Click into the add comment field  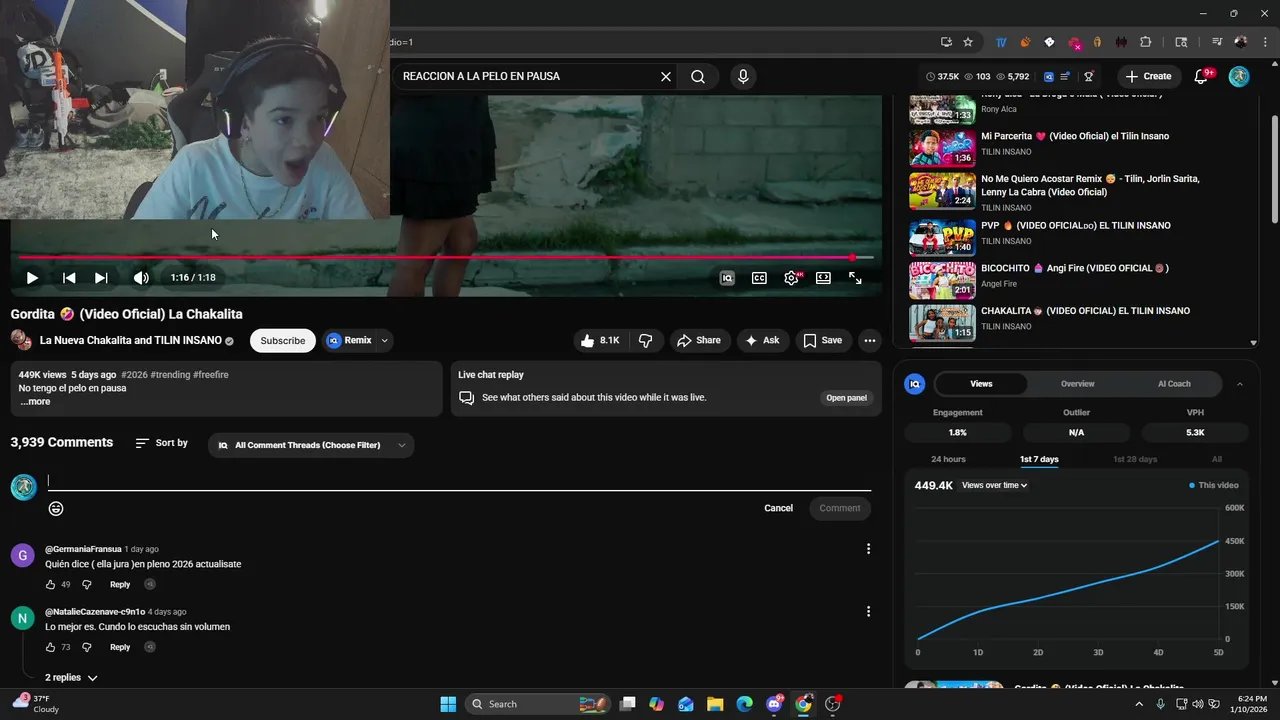(x=459, y=481)
